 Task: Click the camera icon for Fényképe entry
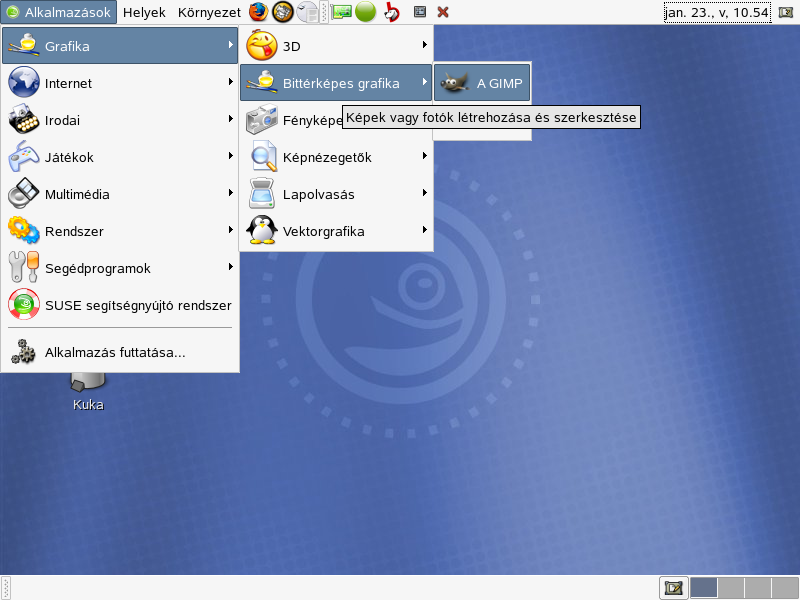tap(262, 120)
